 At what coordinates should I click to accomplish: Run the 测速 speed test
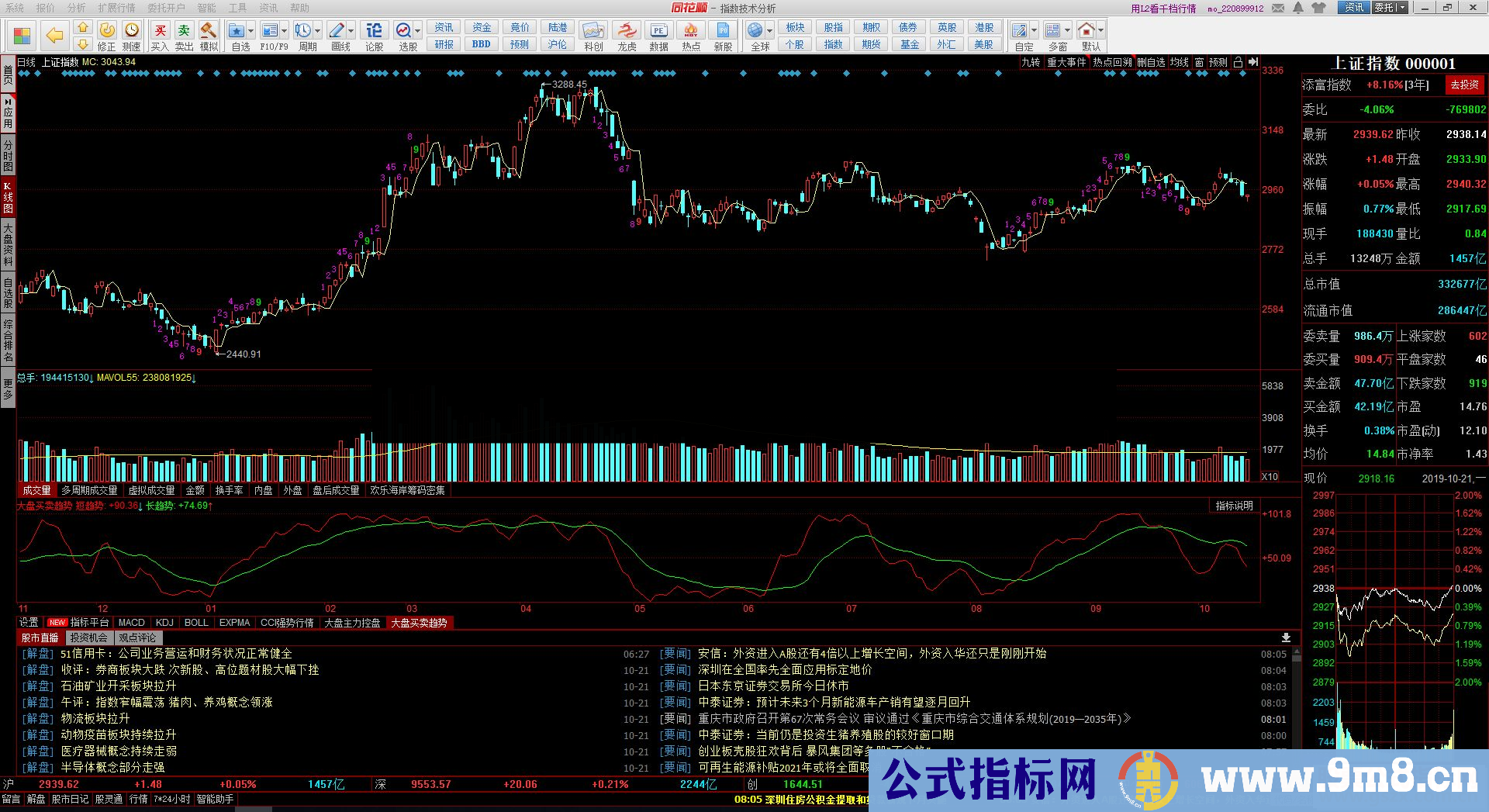coord(132,30)
